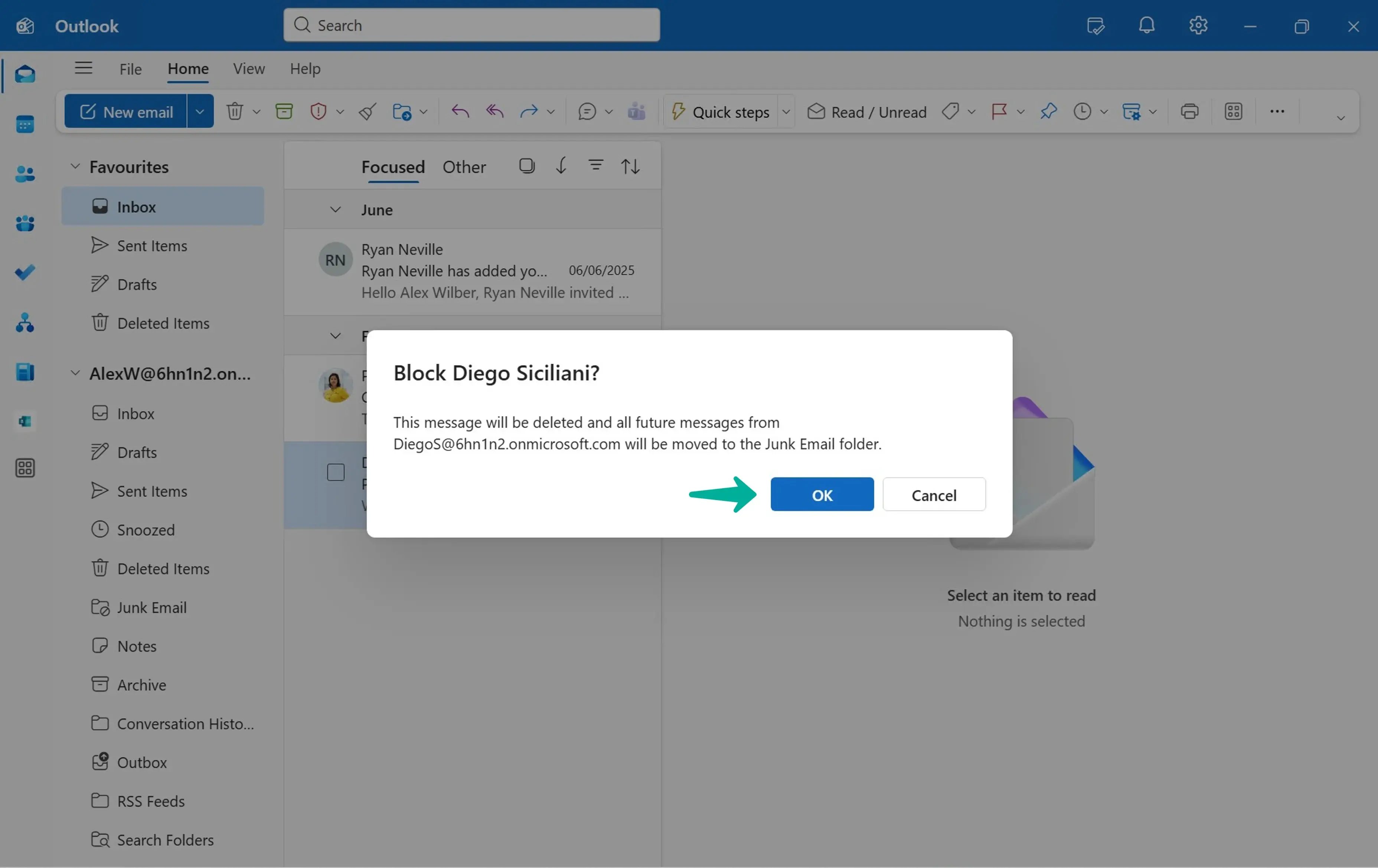Open the View menu
This screenshot has width=1378, height=868.
[248, 69]
